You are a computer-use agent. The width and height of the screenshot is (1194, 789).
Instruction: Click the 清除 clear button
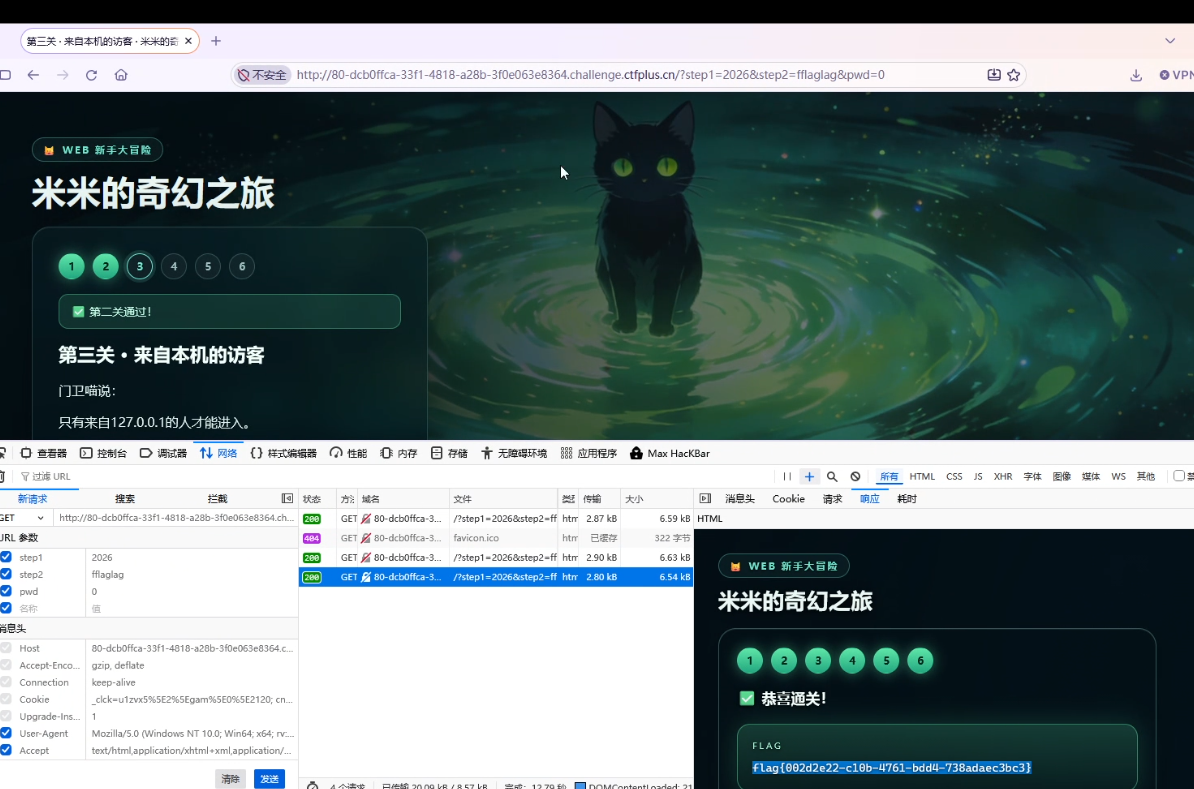click(230, 778)
